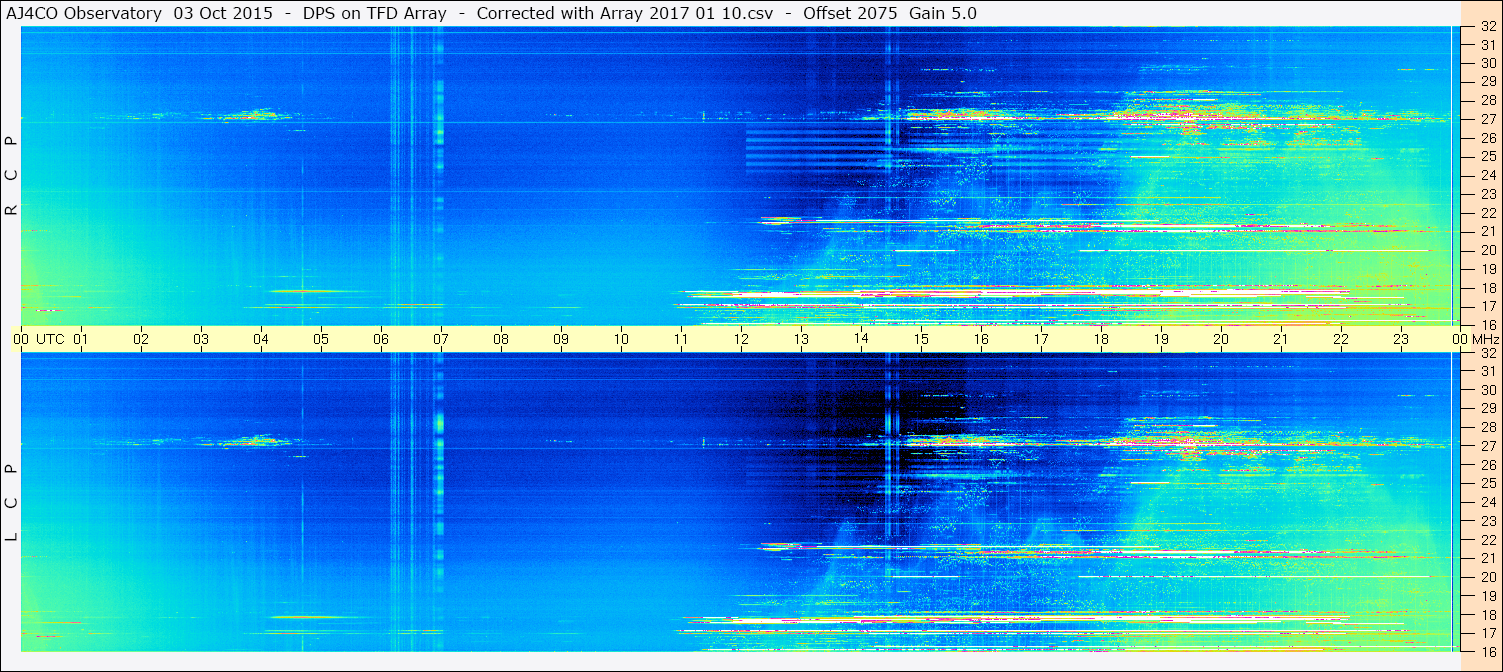Select the 10 hour marker on time axis
Screen dimensions: 1503x672
[x=621, y=339]
